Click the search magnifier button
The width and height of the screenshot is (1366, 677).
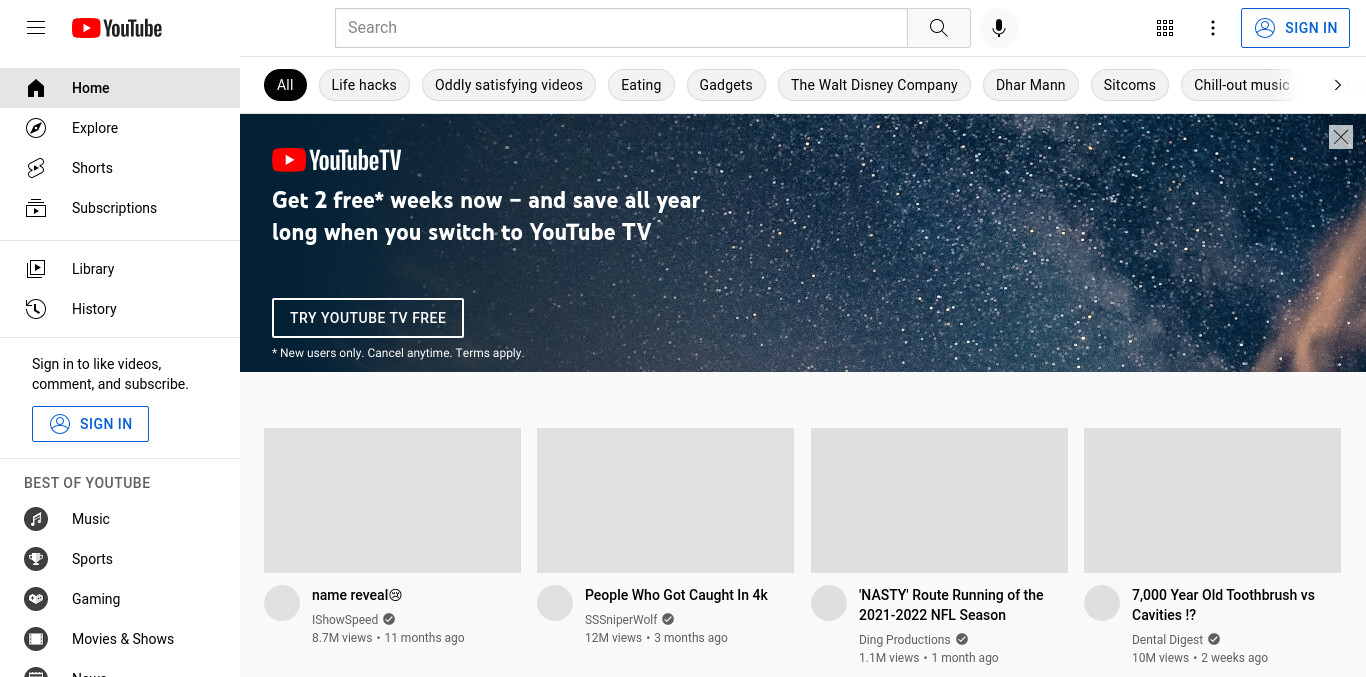tap(938, 28)
